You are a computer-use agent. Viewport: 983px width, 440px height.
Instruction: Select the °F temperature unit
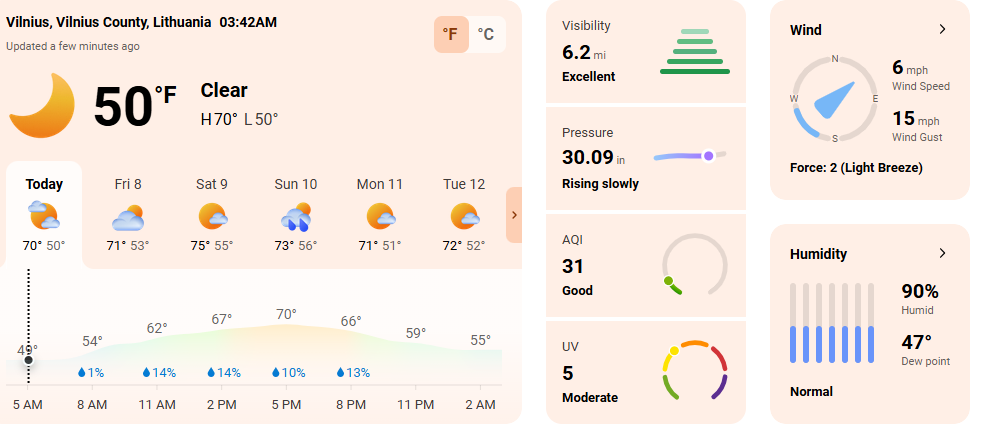click(x=451, y=34)
